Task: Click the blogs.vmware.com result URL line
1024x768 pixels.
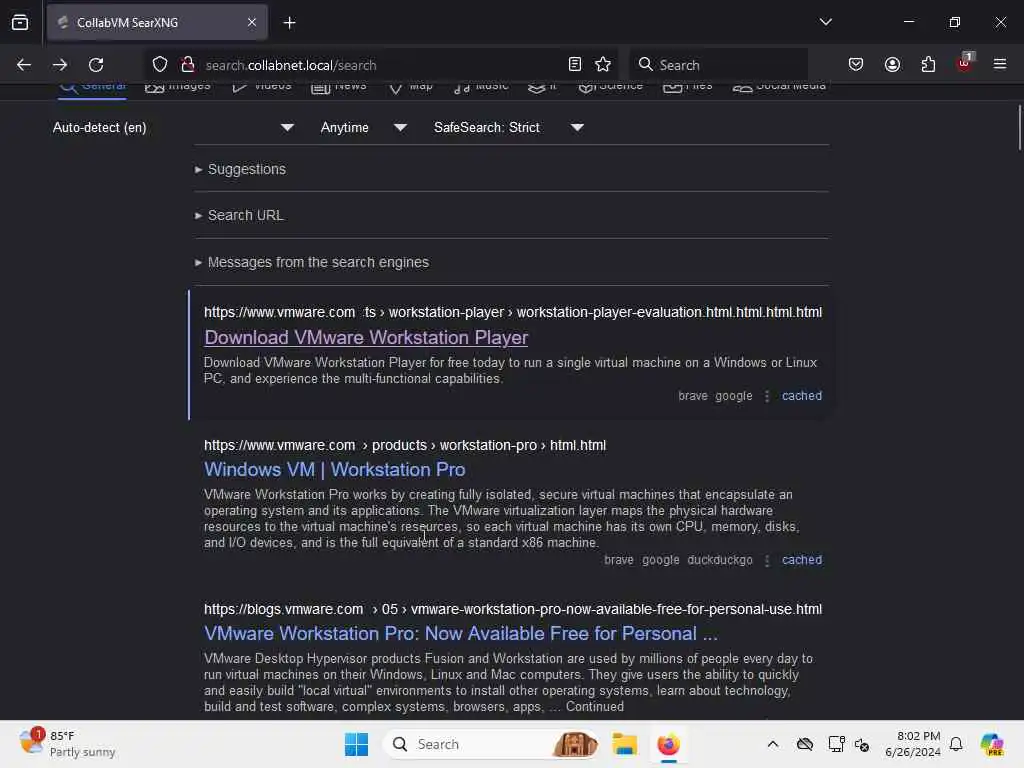Action: click(513, 609)
